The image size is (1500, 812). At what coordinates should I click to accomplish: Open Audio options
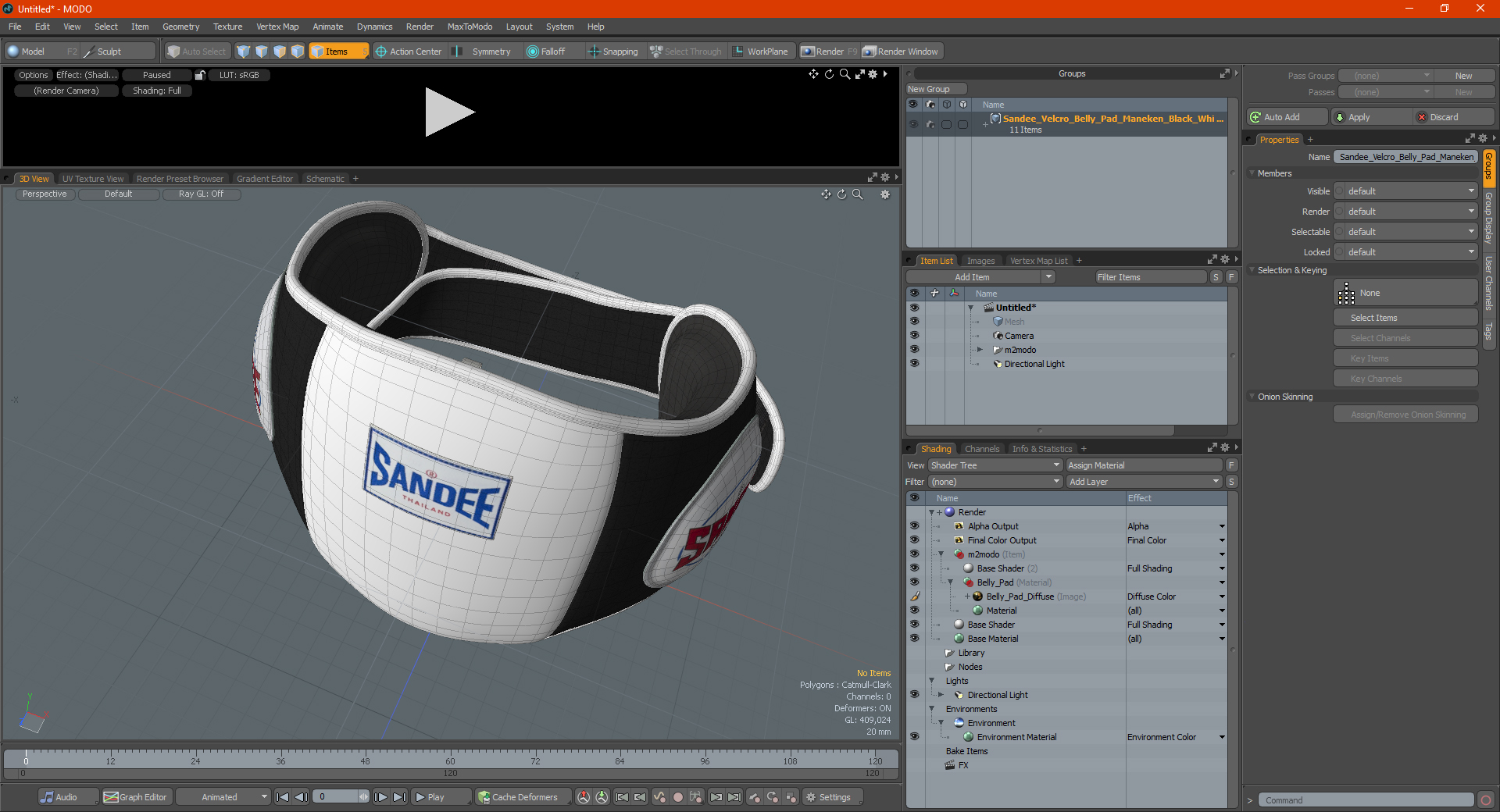tap(68, 797)
